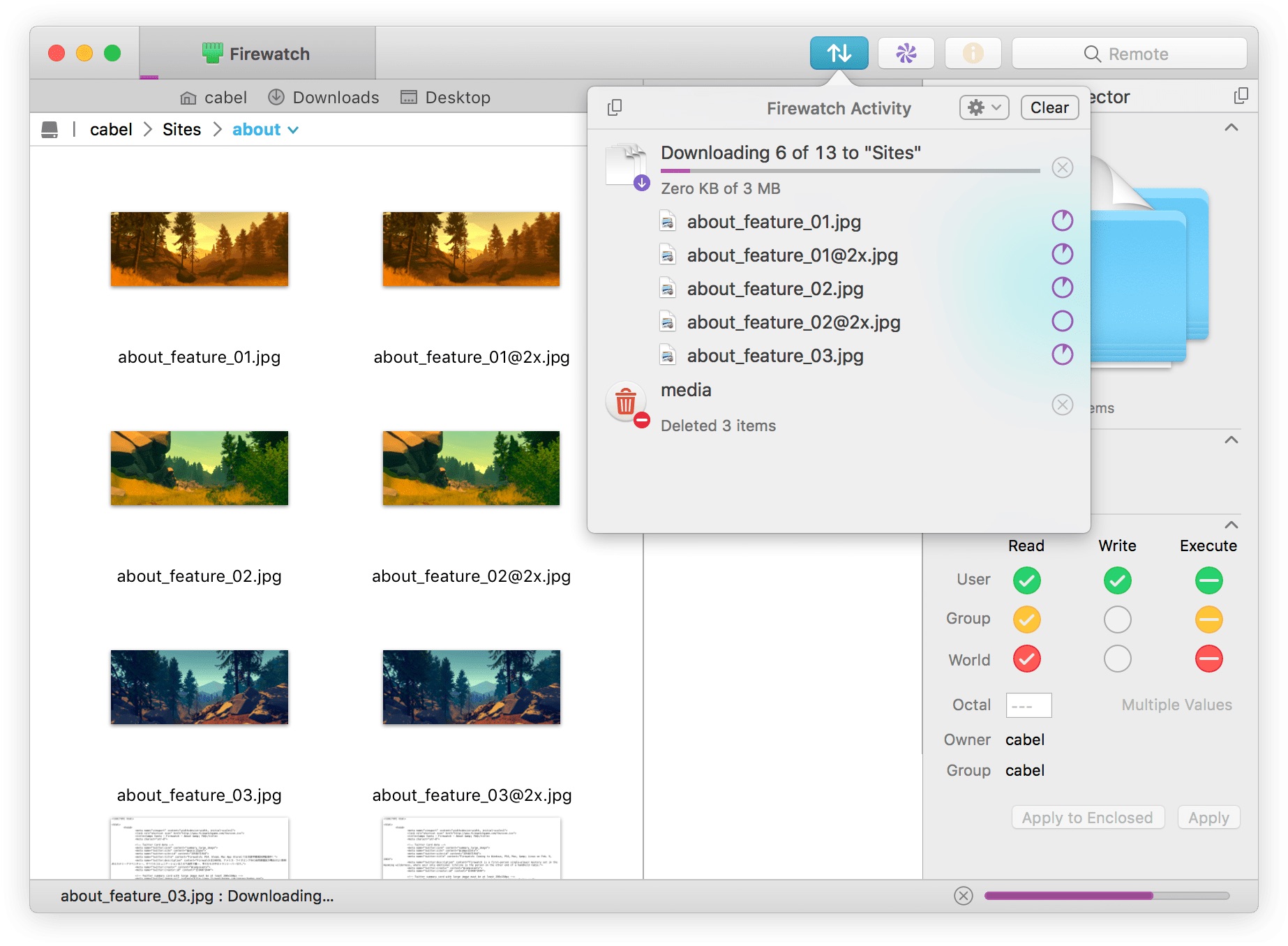Click the duplicate-panel icon beside the inspector title
Screen dimensions: 1288x946
[1241, 96]
